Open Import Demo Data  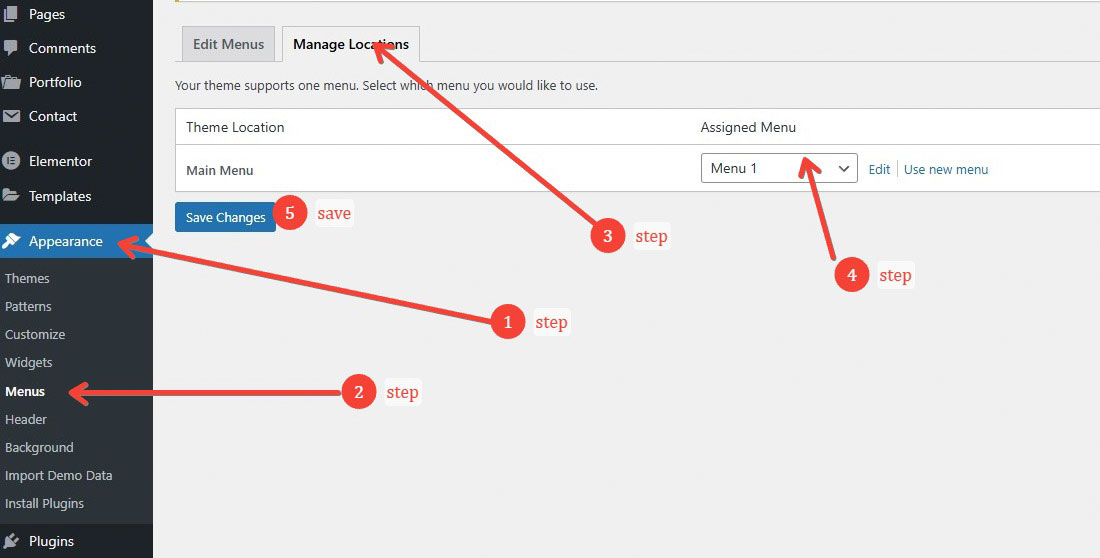click(x=58, y=475)
